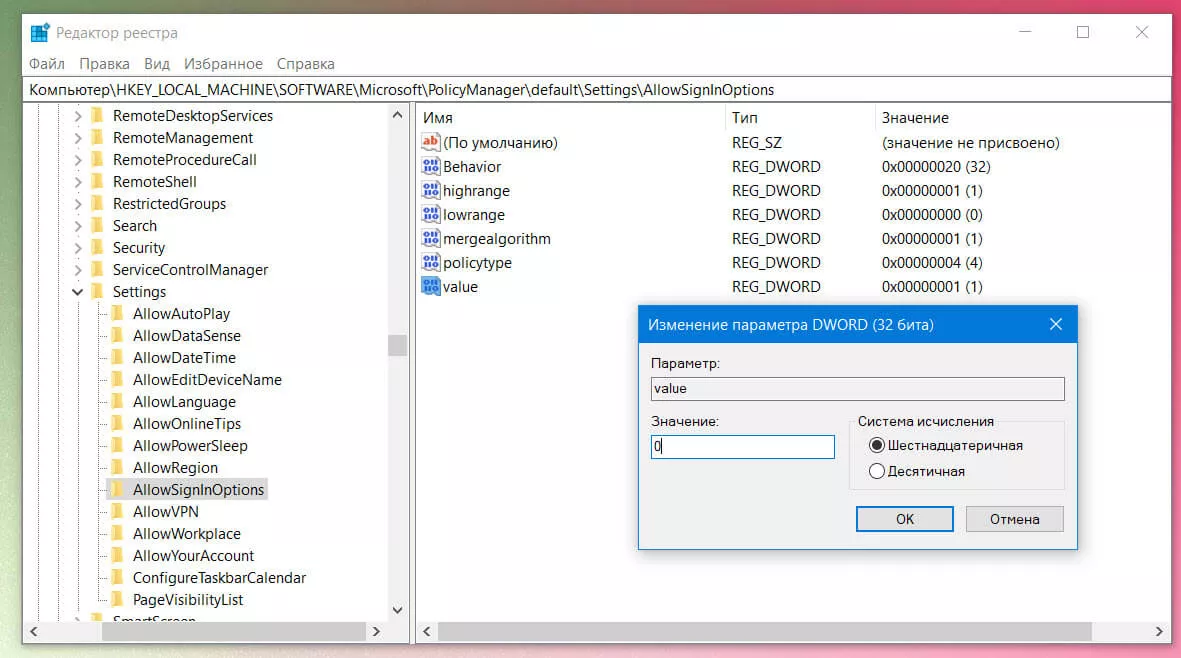Select the Шестнадцатеричная radio button
The width and height of the screenshot is (1181, 658).
(877, 445)
